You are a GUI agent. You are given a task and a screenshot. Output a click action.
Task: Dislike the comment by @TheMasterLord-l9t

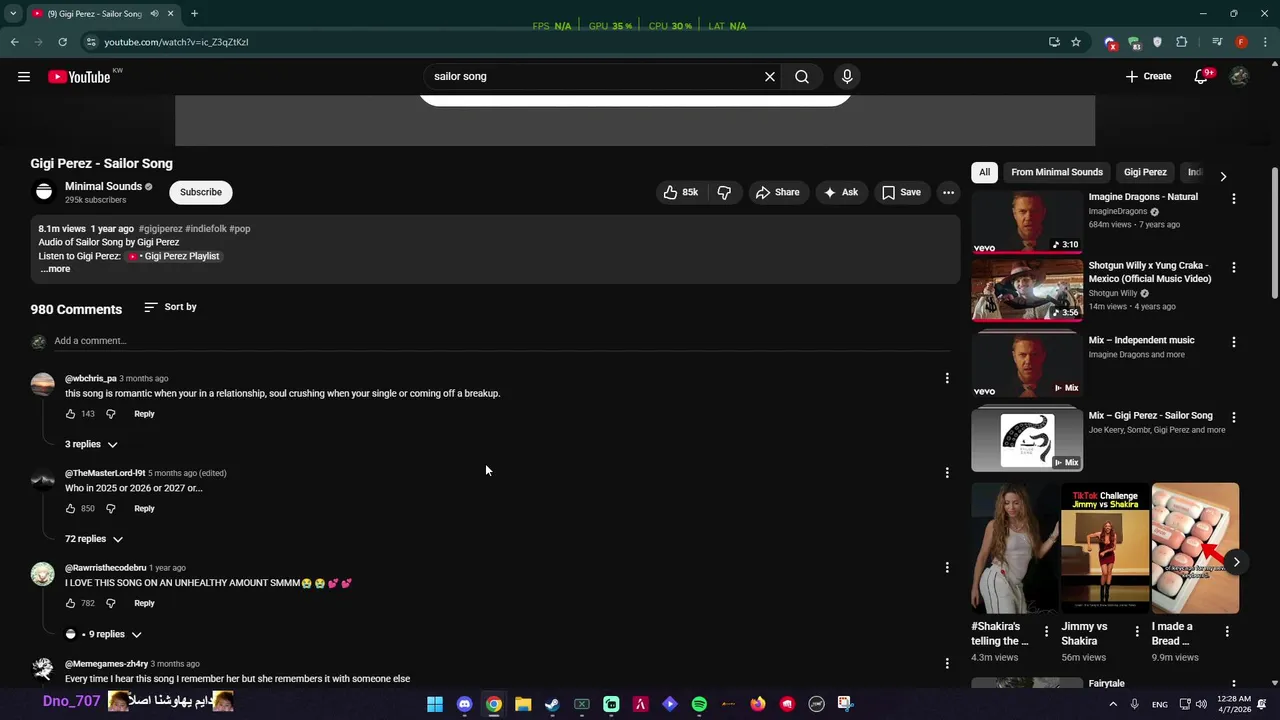pos(111,509)
